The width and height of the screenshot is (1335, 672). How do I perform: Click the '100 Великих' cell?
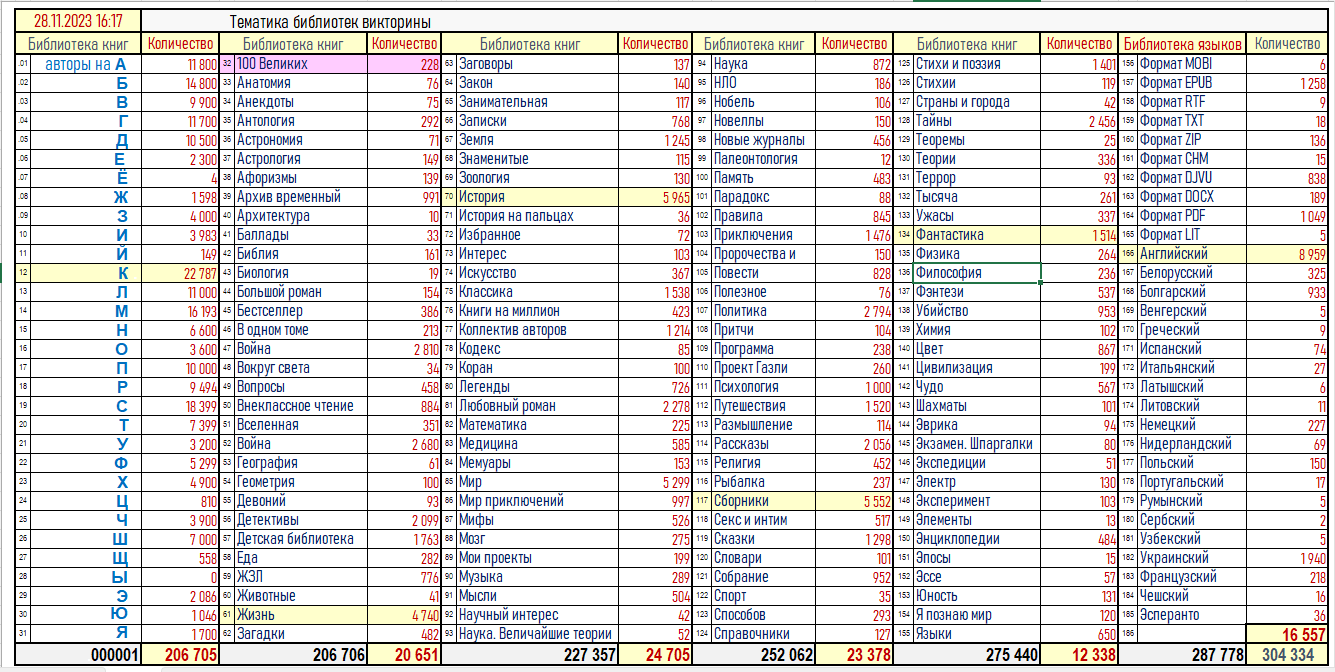point(301,64)
